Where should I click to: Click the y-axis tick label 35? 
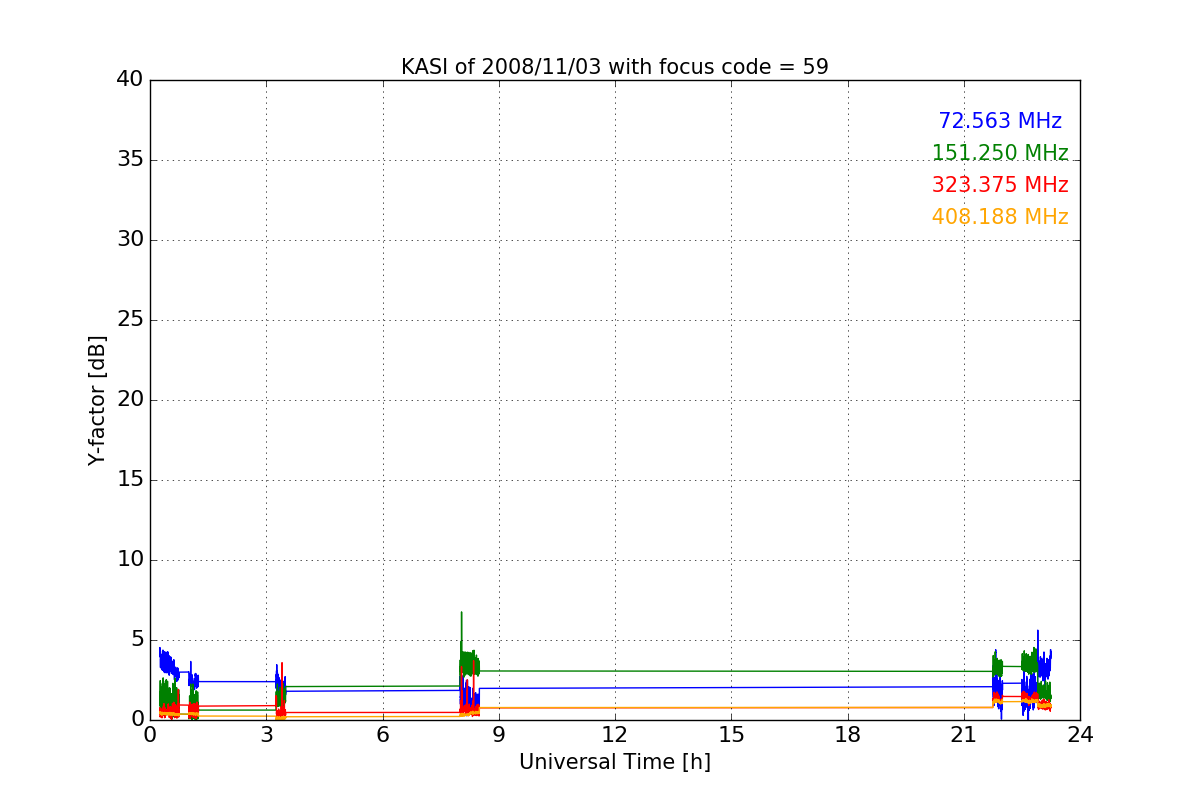point(130,160)
